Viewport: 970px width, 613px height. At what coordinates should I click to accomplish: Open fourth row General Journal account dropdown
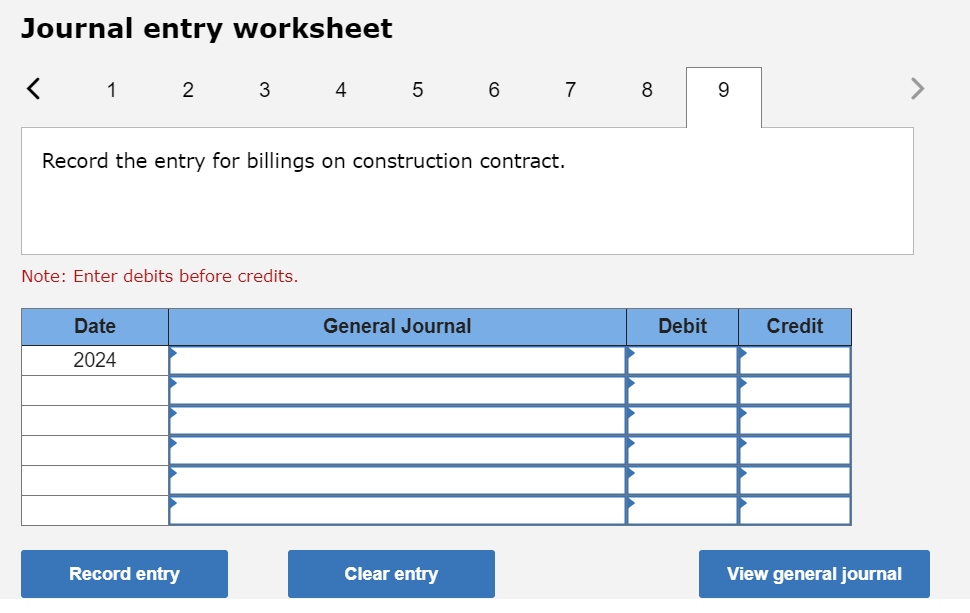pyautogui.click(x=397, y=451)
